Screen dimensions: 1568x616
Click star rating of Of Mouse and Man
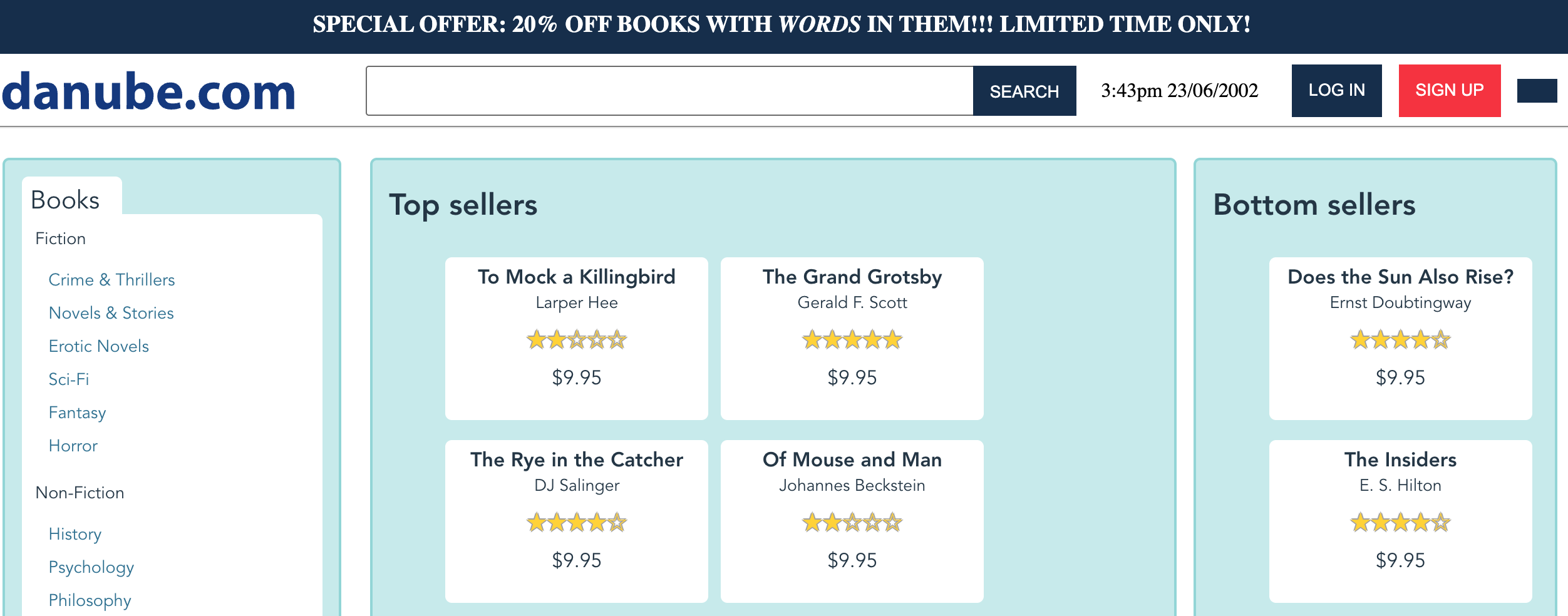point(852,523)
